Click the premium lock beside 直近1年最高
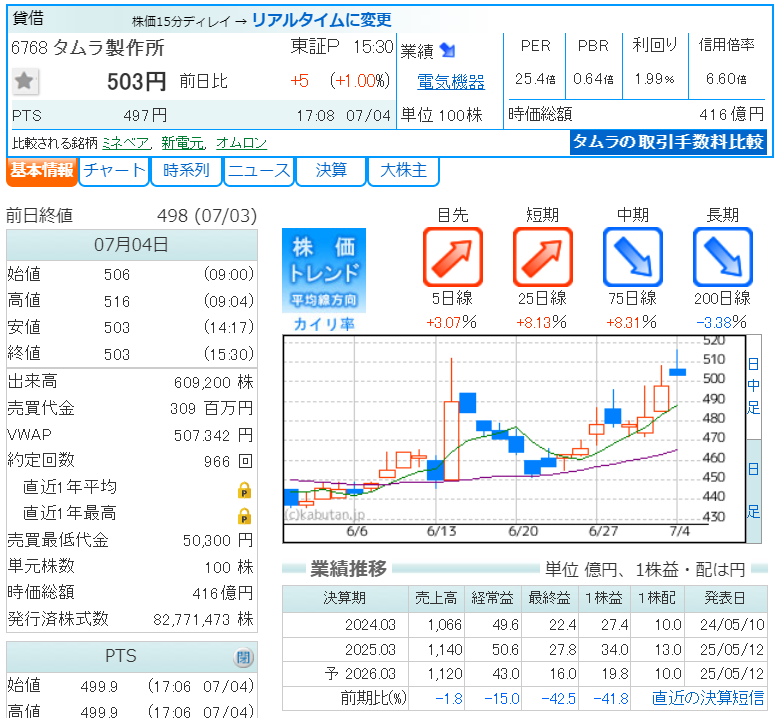 tap(244, 516)
